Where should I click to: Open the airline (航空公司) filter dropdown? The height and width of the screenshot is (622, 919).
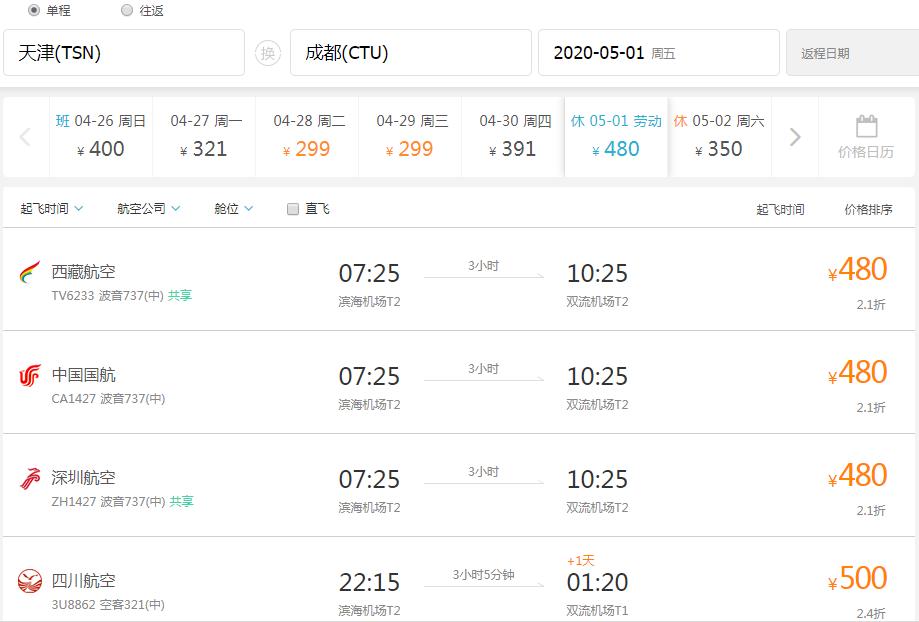click(148, 209)
